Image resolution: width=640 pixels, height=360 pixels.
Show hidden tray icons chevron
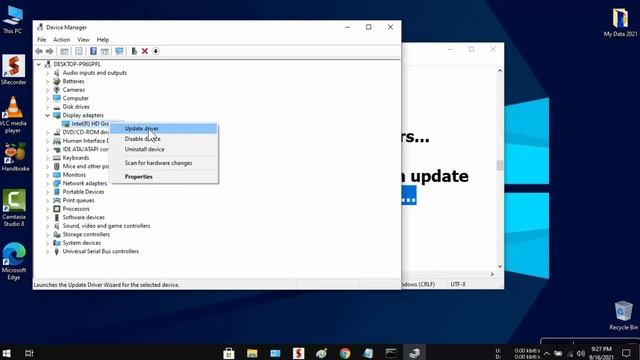(x=547, y=353)
